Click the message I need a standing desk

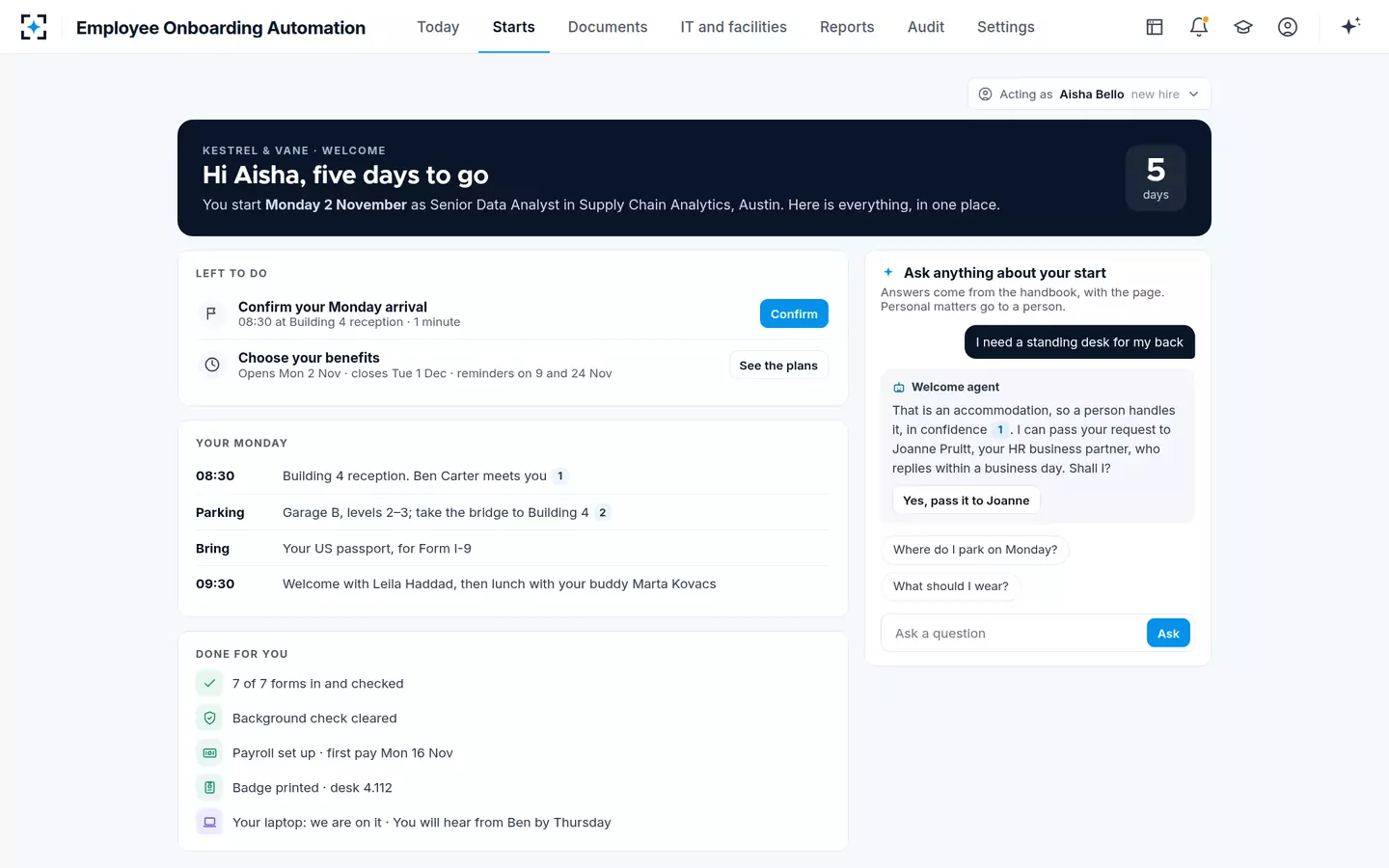click(1079, 342)
